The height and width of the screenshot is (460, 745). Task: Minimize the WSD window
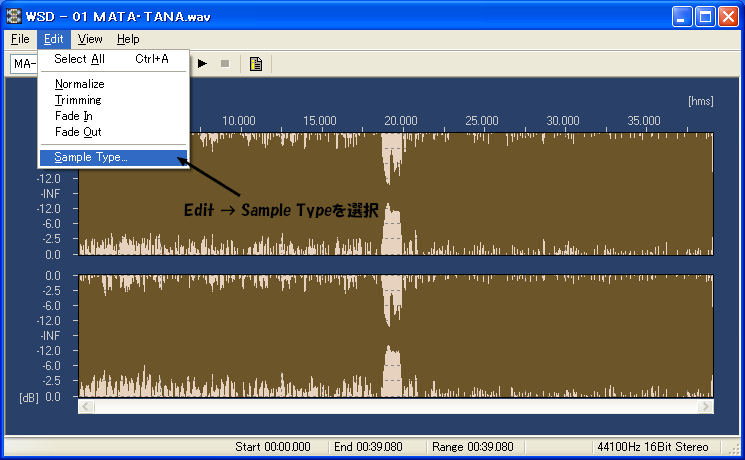pos(682,17)
